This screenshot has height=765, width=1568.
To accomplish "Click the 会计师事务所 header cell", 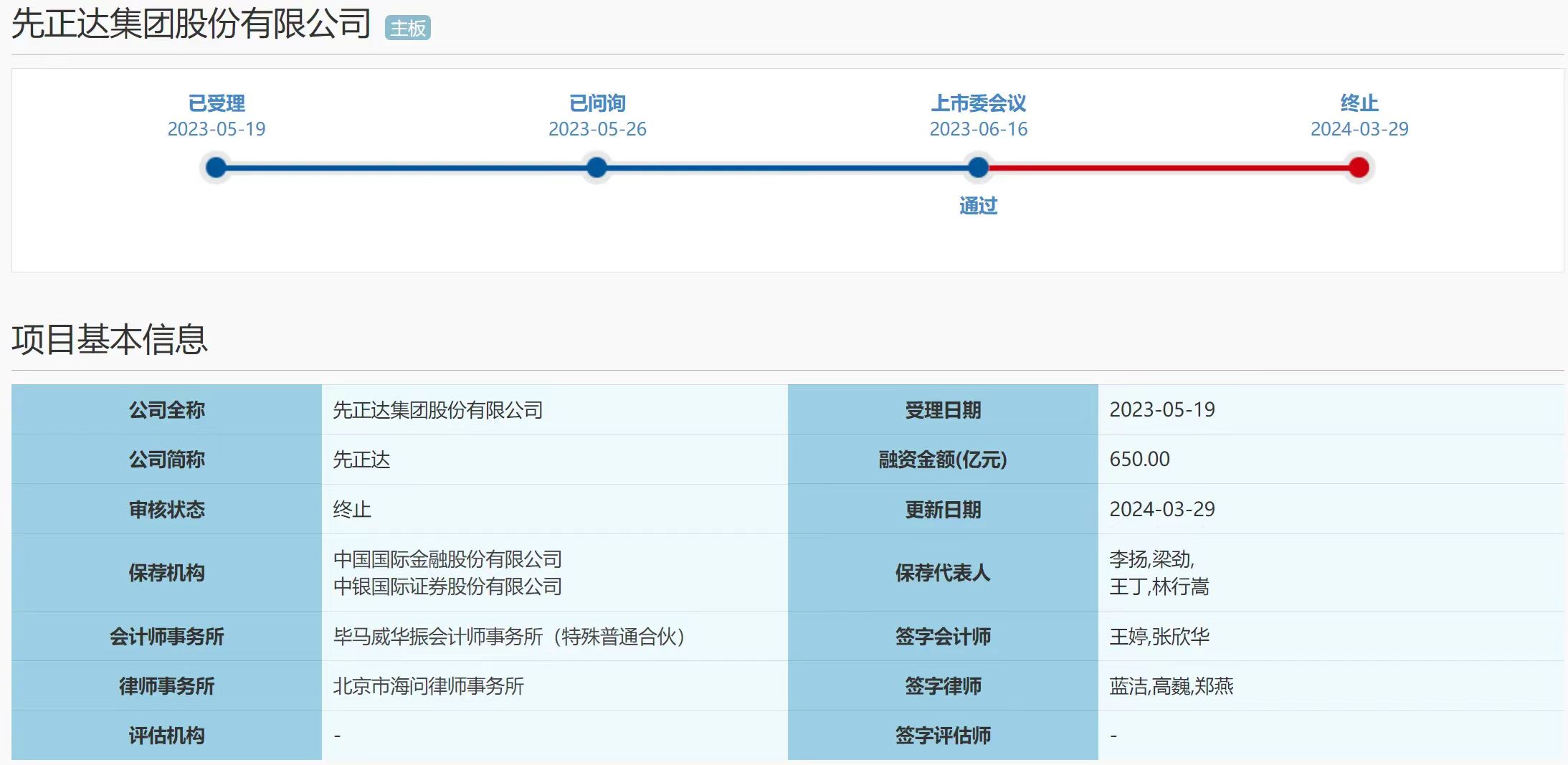I will tap(166, 636).
